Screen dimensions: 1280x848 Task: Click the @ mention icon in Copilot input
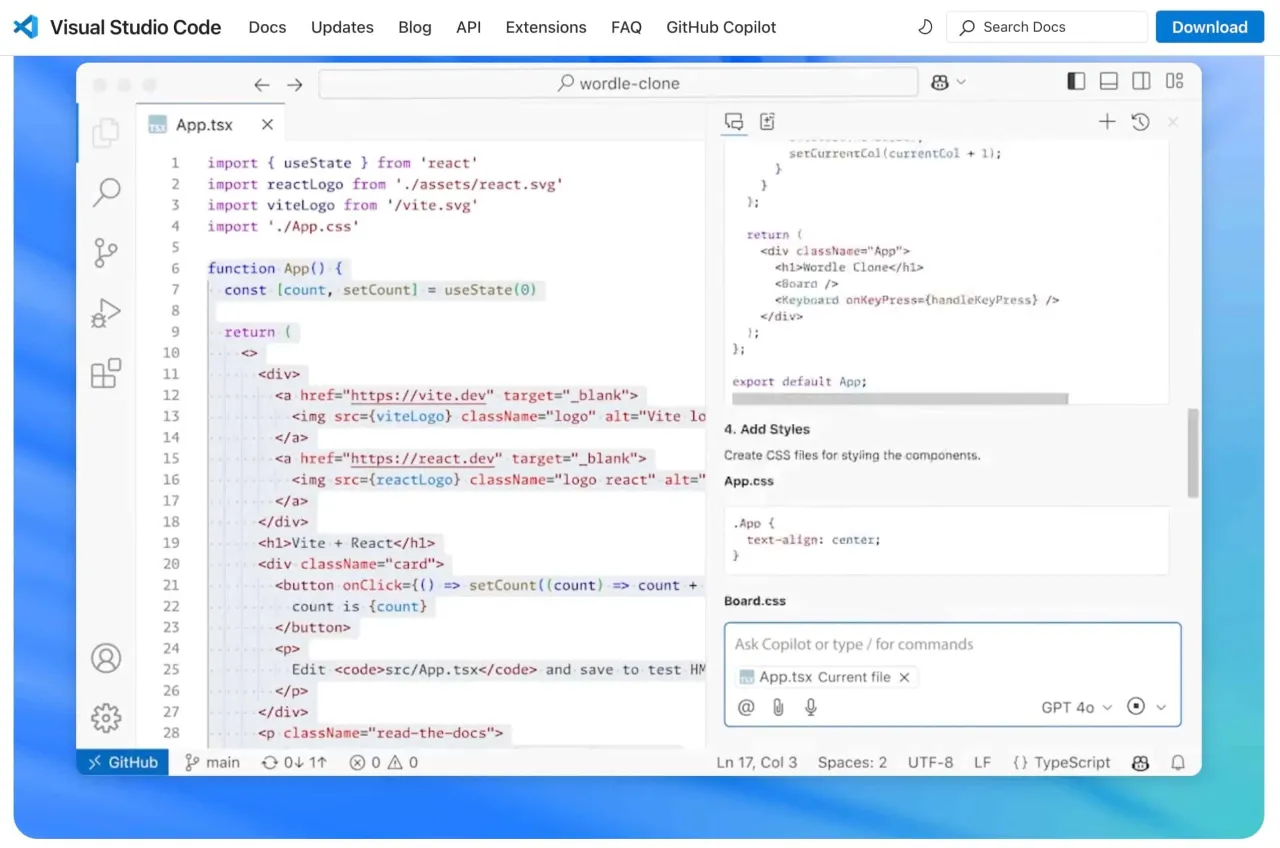tap(745, 707)
